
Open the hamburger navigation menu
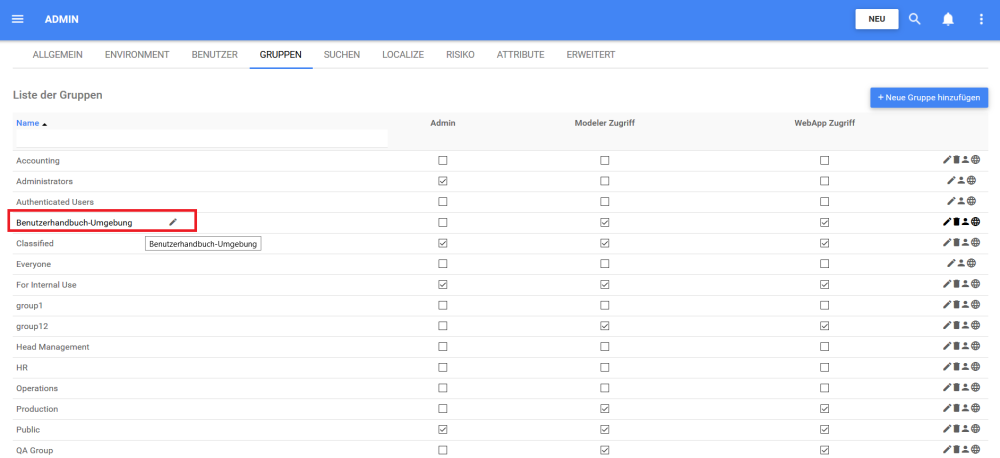coord(17,19)
